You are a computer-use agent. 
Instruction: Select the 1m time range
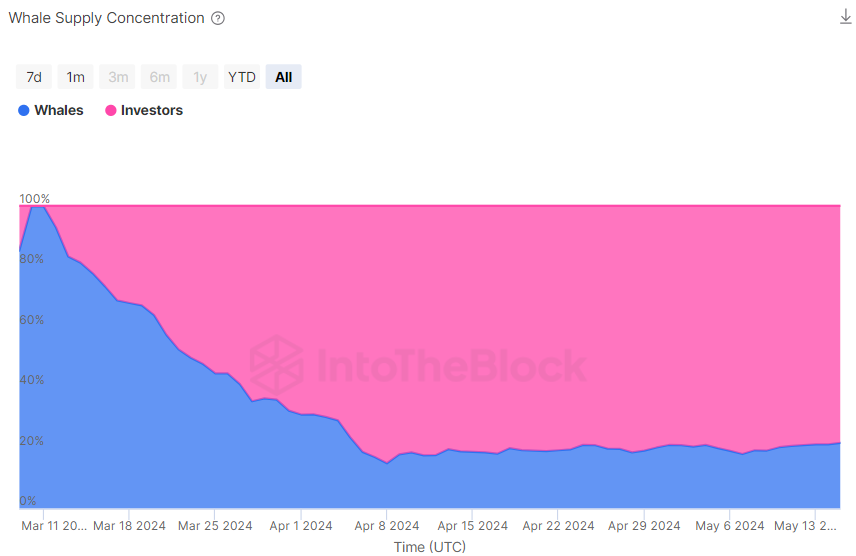[76, 77]
